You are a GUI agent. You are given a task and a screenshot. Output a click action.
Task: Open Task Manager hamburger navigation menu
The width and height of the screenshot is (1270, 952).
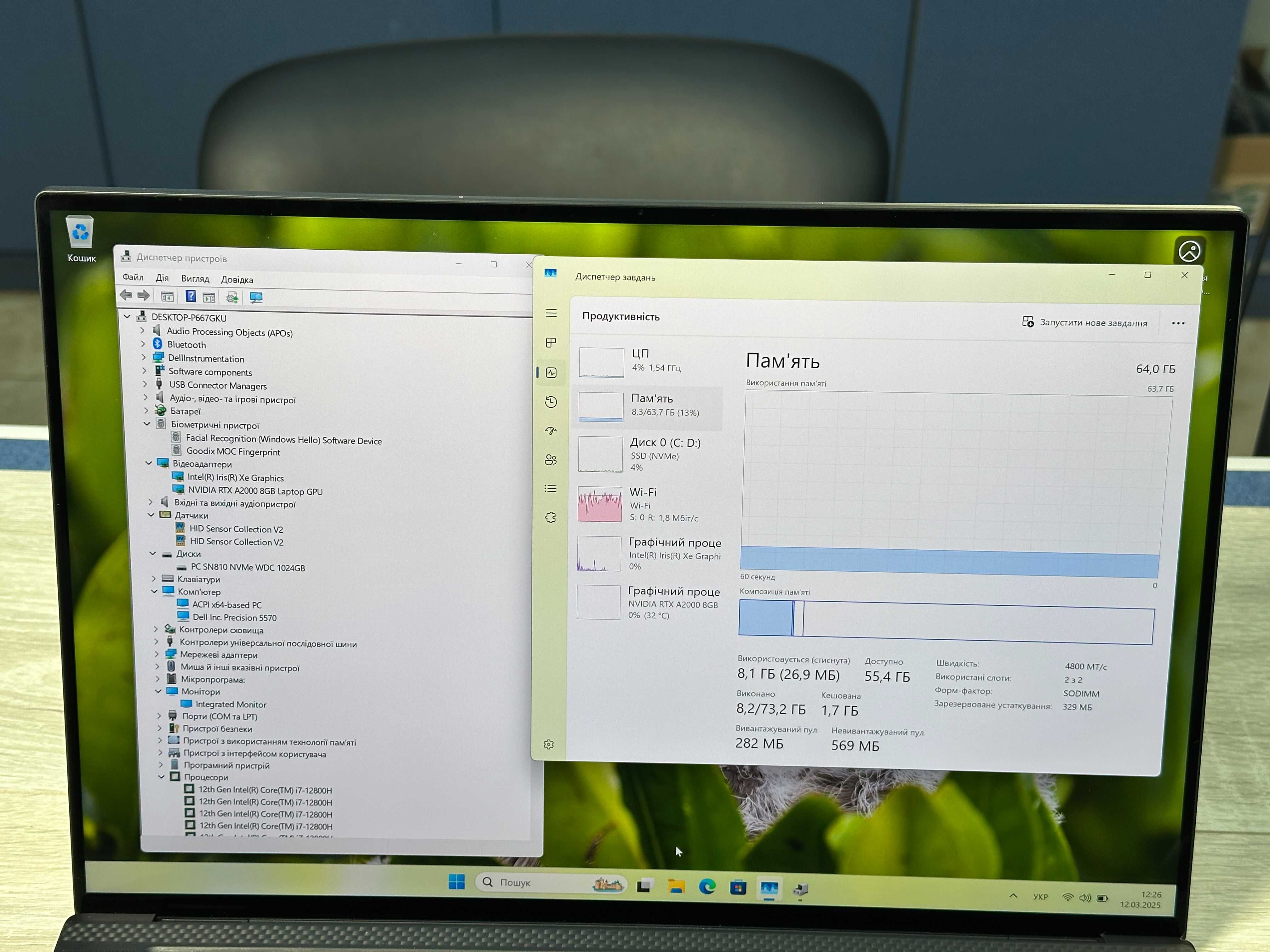pyautogui.click(x=551, y=313)
